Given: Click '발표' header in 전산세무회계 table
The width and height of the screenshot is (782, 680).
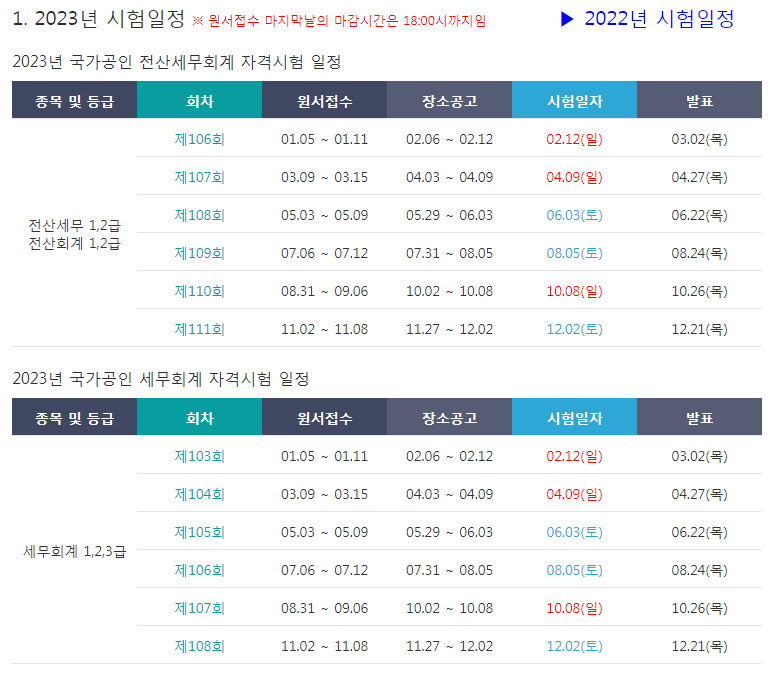Looking at the screenshot, I should tap(699, 101).
